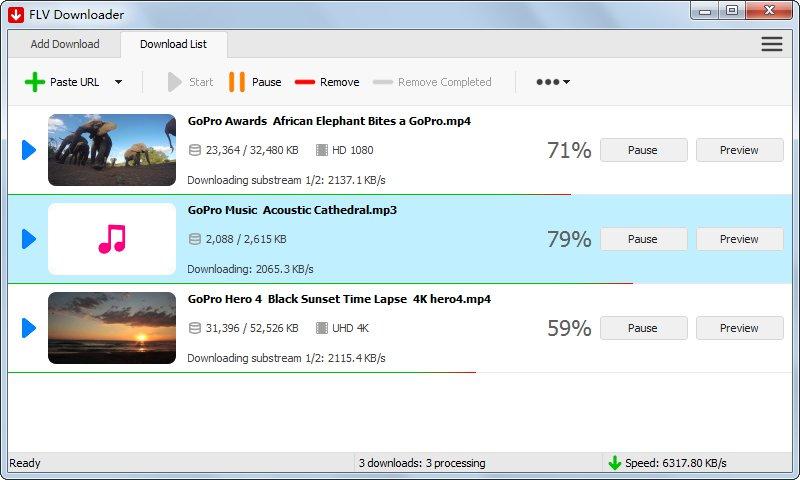Viewport: 800px width, 480px height.
Task: Click the Speed: 6317.80 KB/s status text
Action: click(x=676, y=463)
